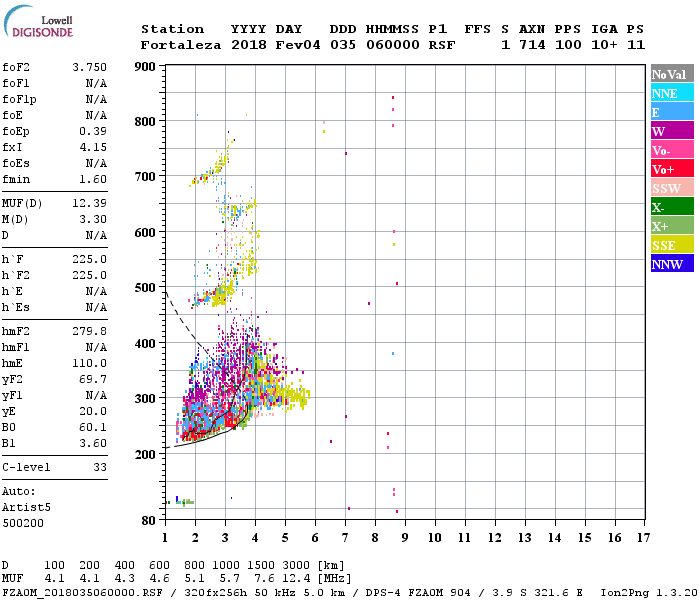Image resolution: width=700 pixels, height=600 pixels.
Task: Select the X+ light green legend swatch
Action: pyautogui.click(x=672, y=226)
